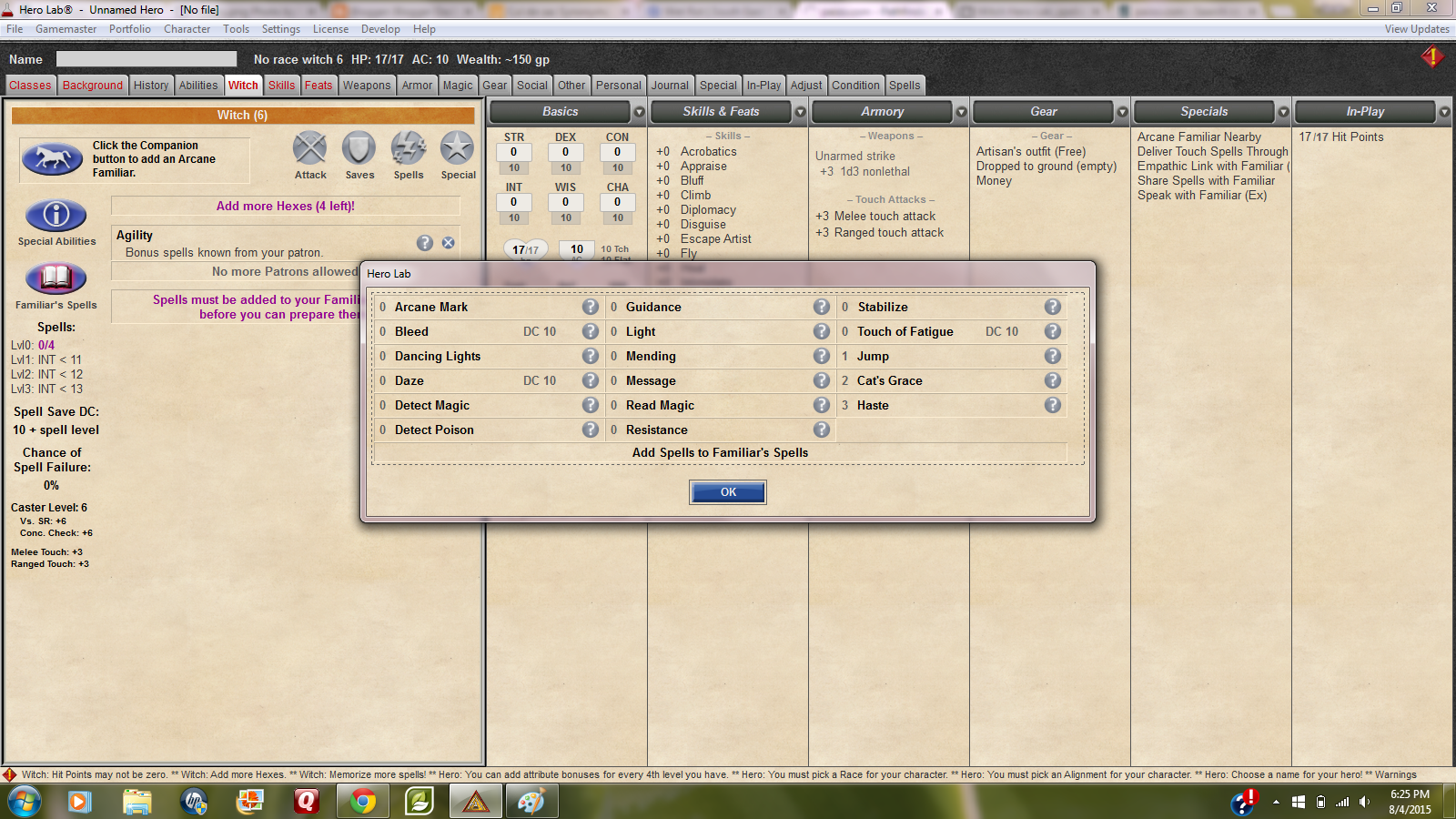The image size is (1456, 819).
Task: Click the Attack crossed-swords icon
Action: 309,148
